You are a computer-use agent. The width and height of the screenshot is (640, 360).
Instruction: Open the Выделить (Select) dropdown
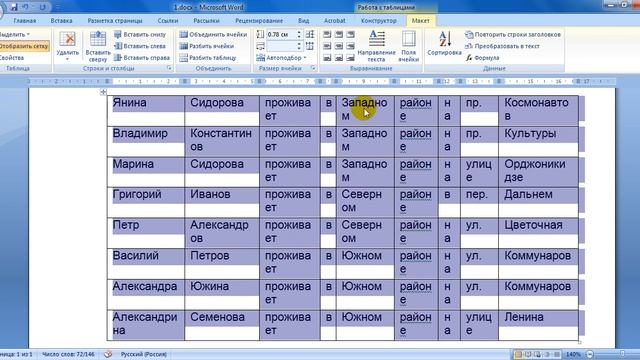click(16, 35)
